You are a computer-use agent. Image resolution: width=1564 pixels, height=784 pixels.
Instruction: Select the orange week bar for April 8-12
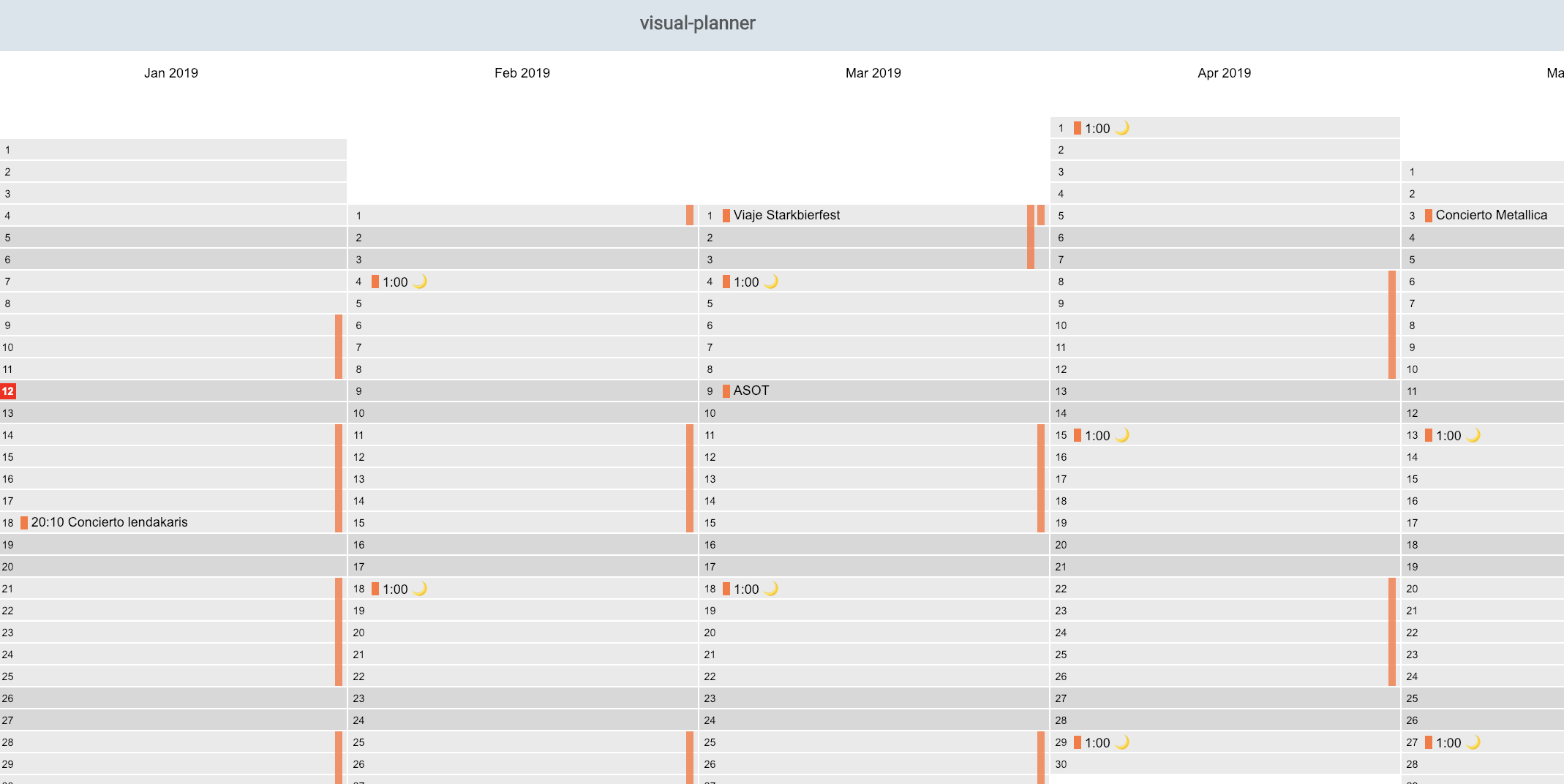1392,325
